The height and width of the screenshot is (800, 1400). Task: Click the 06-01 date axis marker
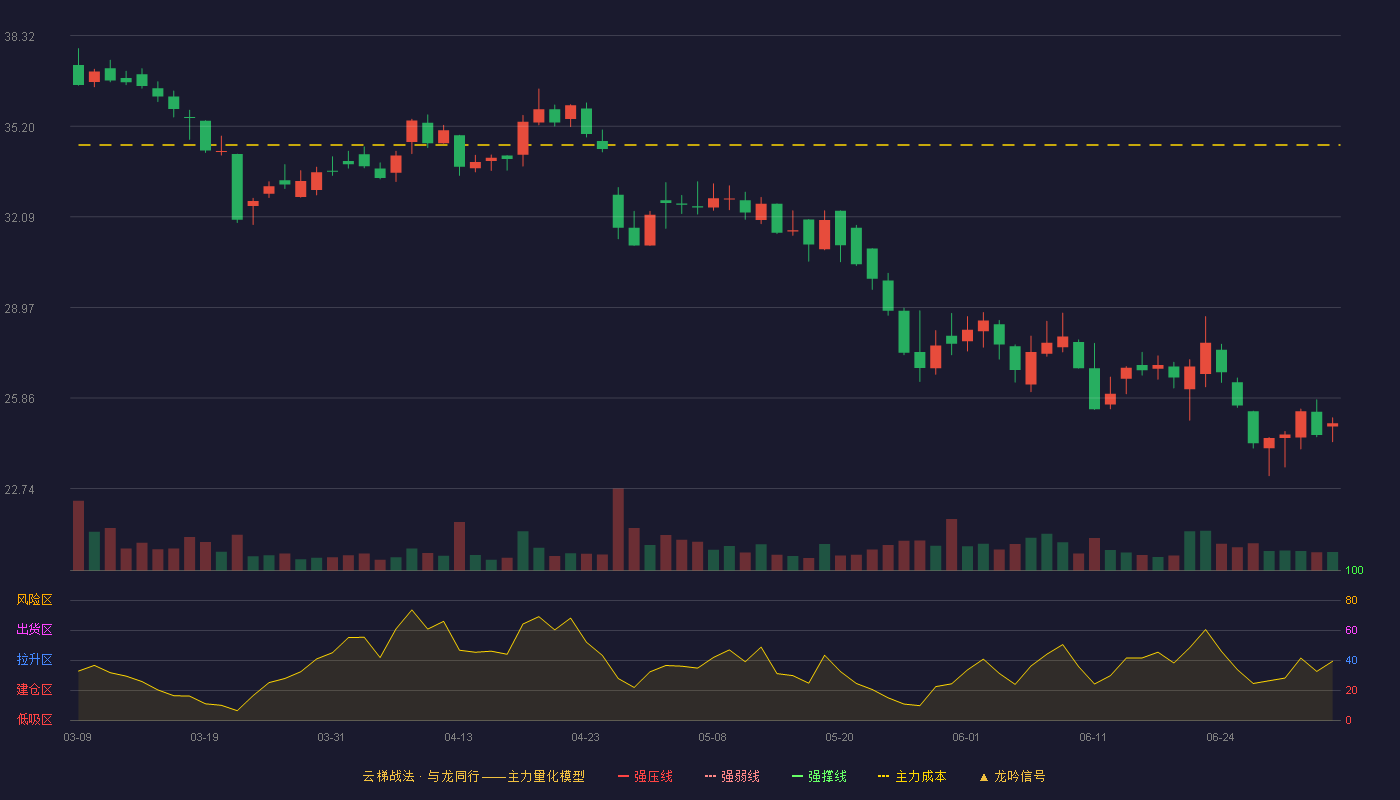point(967,737)
